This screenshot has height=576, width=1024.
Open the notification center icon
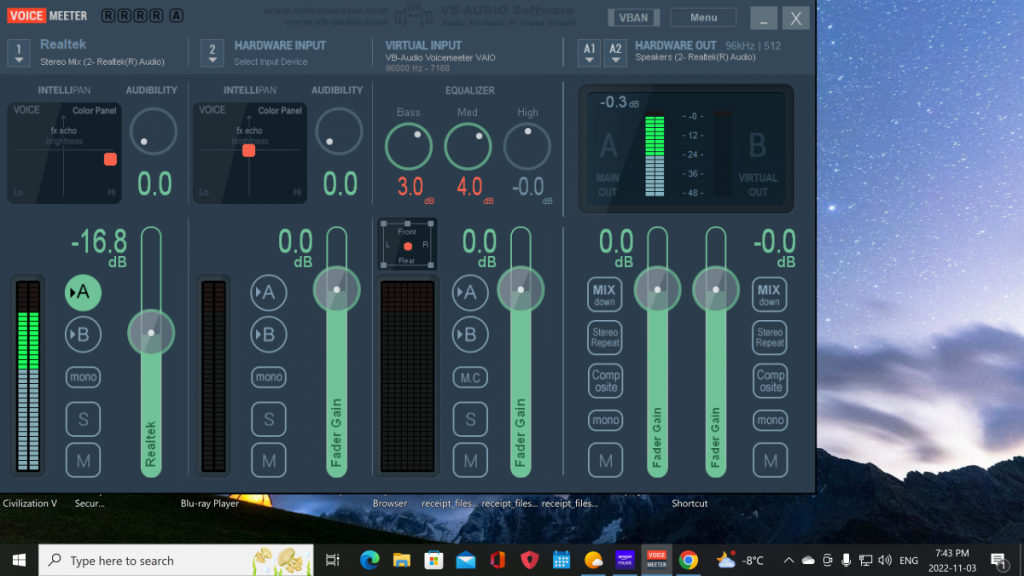click(x=999, y=560)
